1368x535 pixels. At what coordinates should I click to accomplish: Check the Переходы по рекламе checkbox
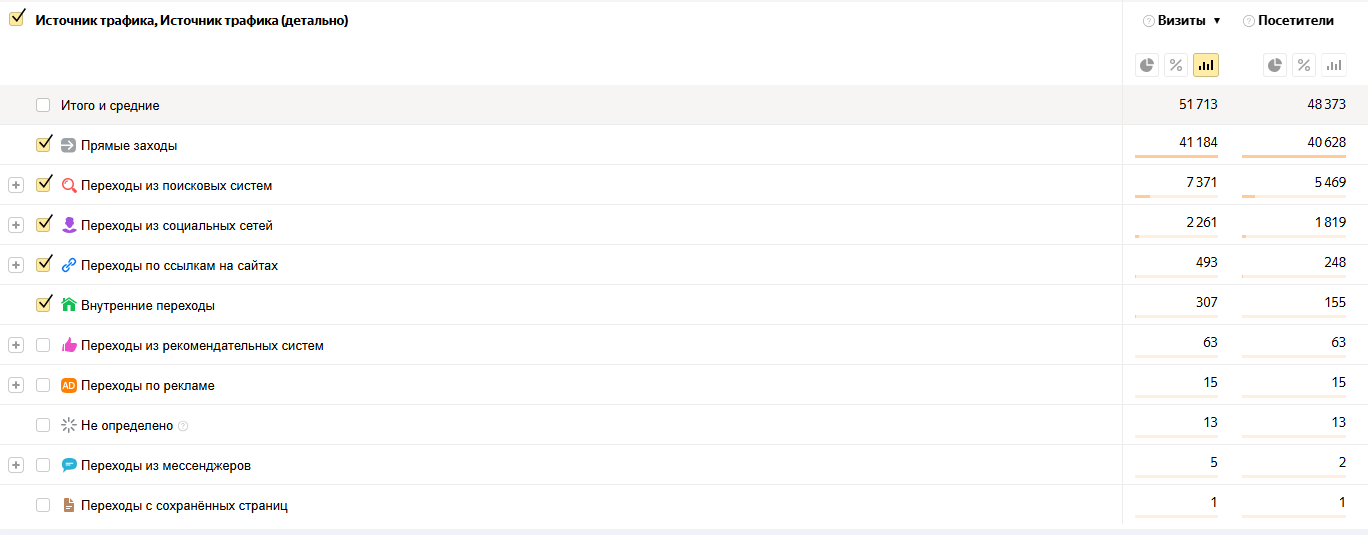click(x=43, y=385)
